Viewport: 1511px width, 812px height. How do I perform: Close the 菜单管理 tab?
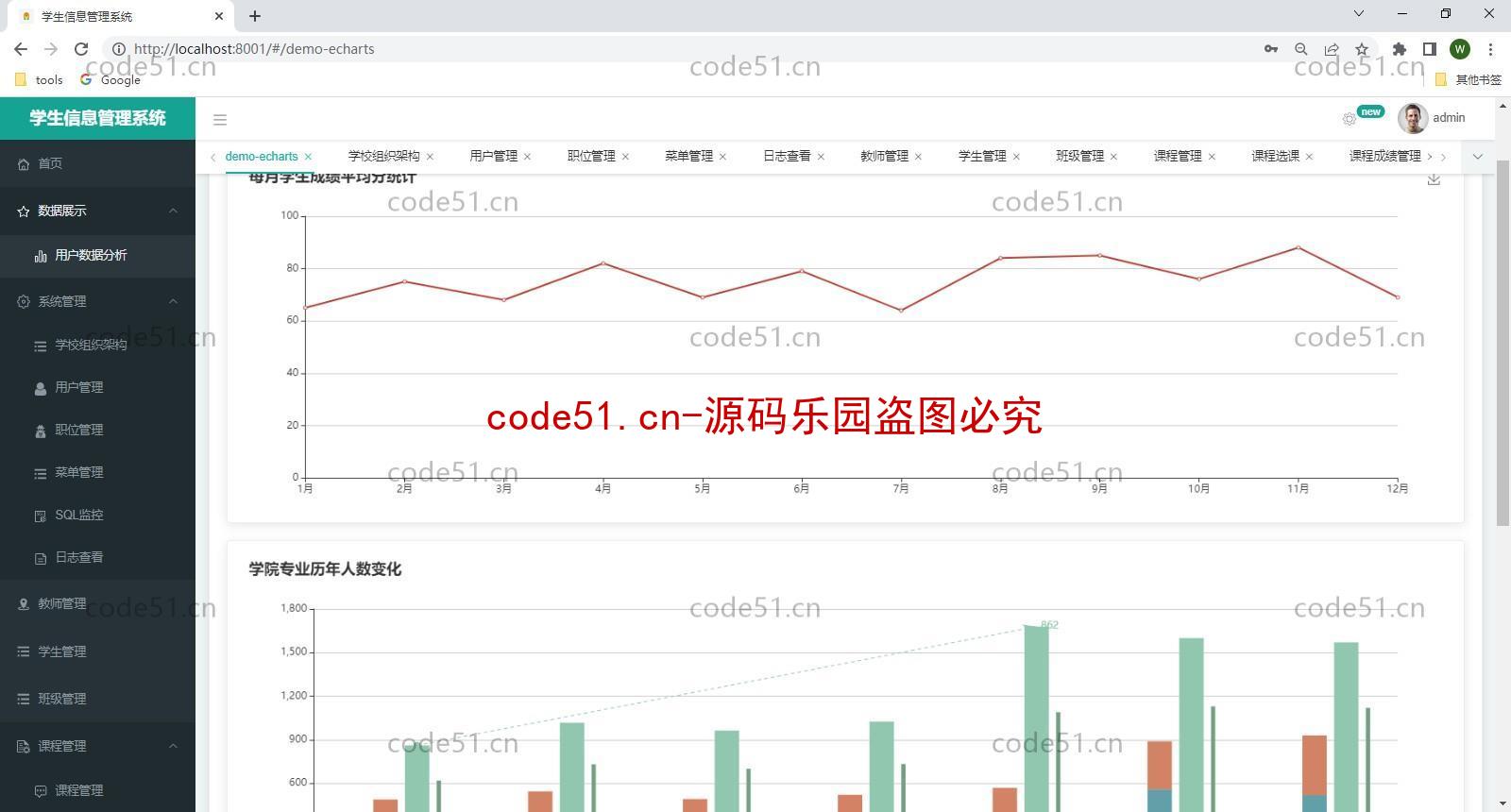[722, 157]
